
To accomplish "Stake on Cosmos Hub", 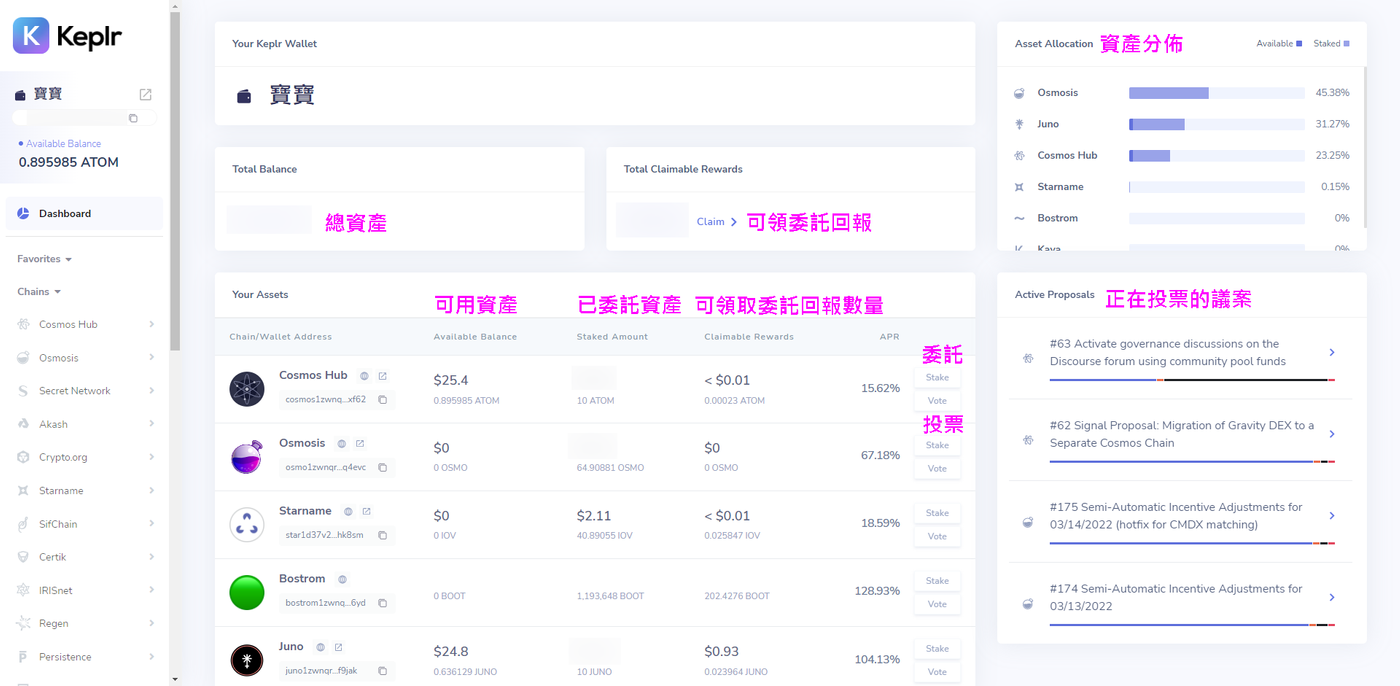I will tap(937, 378).
